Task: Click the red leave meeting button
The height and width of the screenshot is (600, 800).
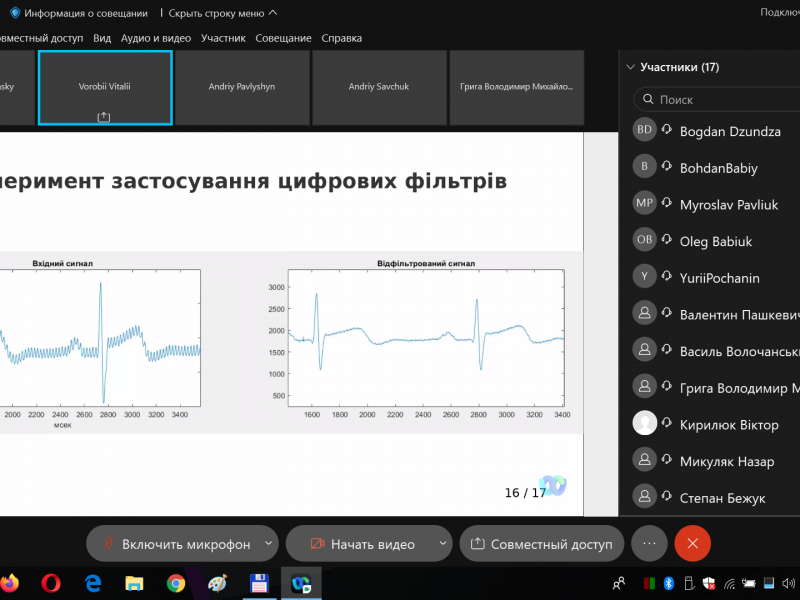Action: [x=692, y=543]
